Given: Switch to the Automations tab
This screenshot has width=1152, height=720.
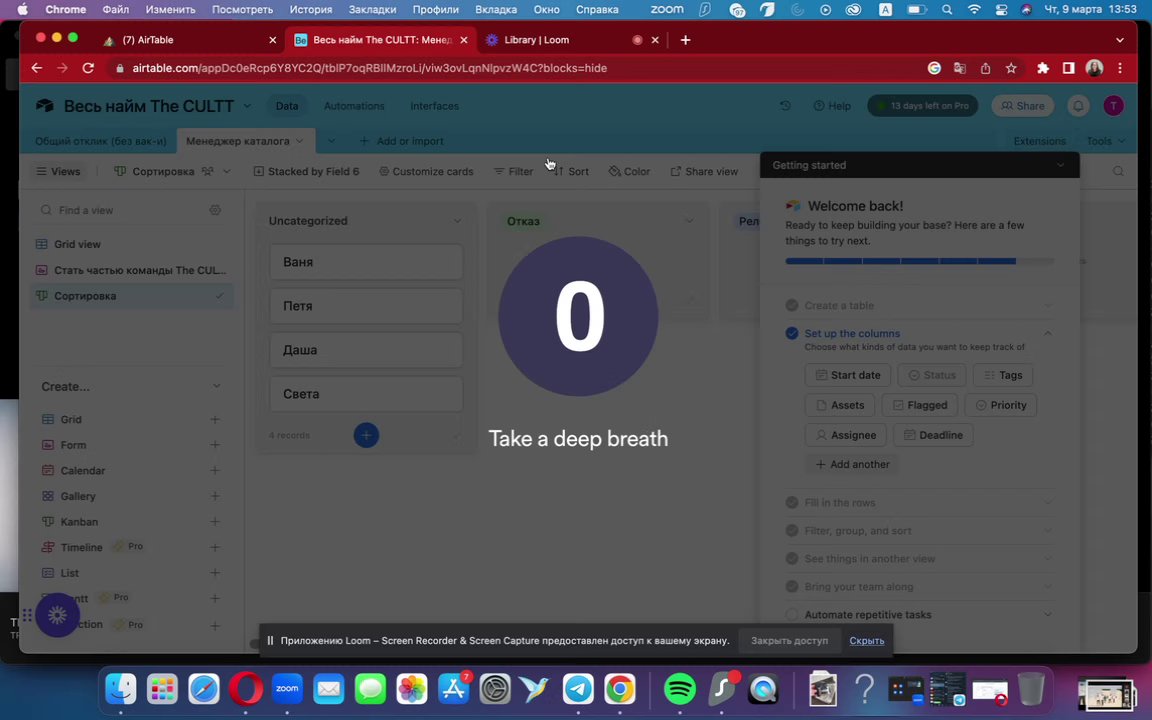Looking at the screenshot, I should [x=354, y=106].
